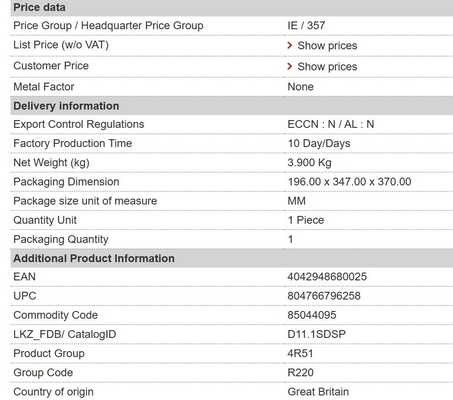Select commodity code 85044095
The height and width of the screenshot is (400, 453).
(x=312, y=315)
